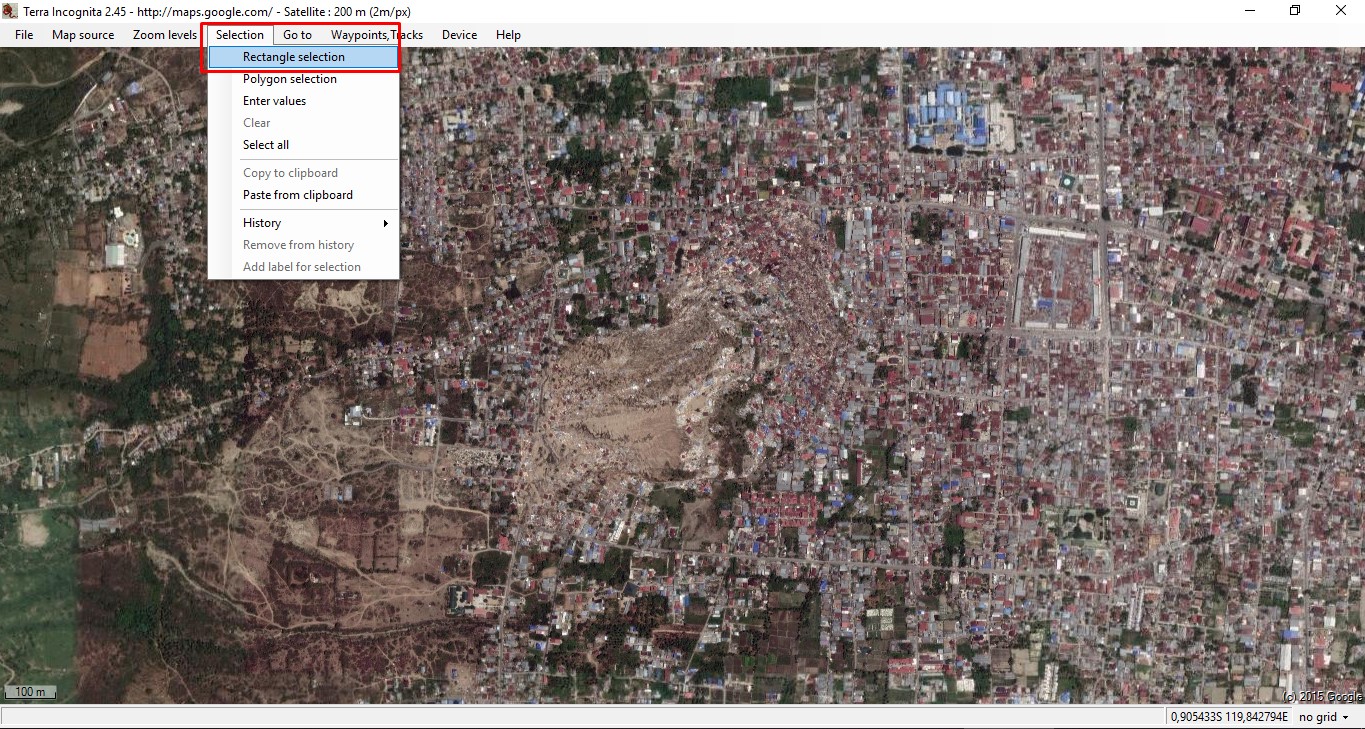
Task: Open the File menu
Action: 24,35
